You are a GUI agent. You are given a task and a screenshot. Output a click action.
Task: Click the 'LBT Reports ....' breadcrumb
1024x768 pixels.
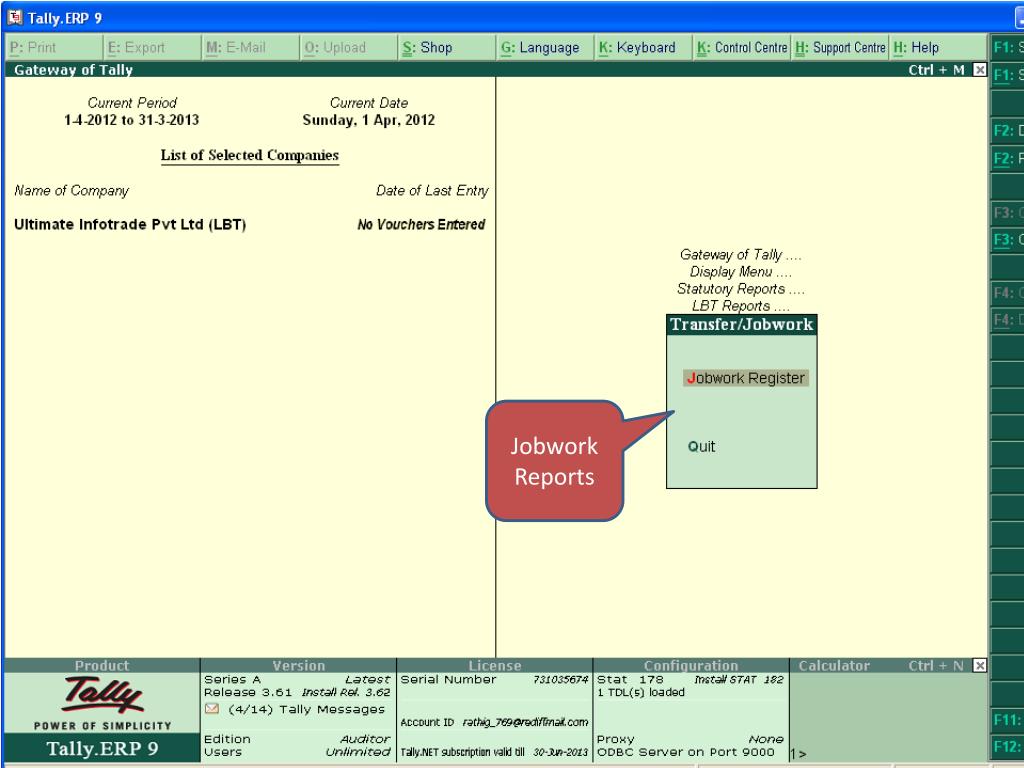point(741,306)
